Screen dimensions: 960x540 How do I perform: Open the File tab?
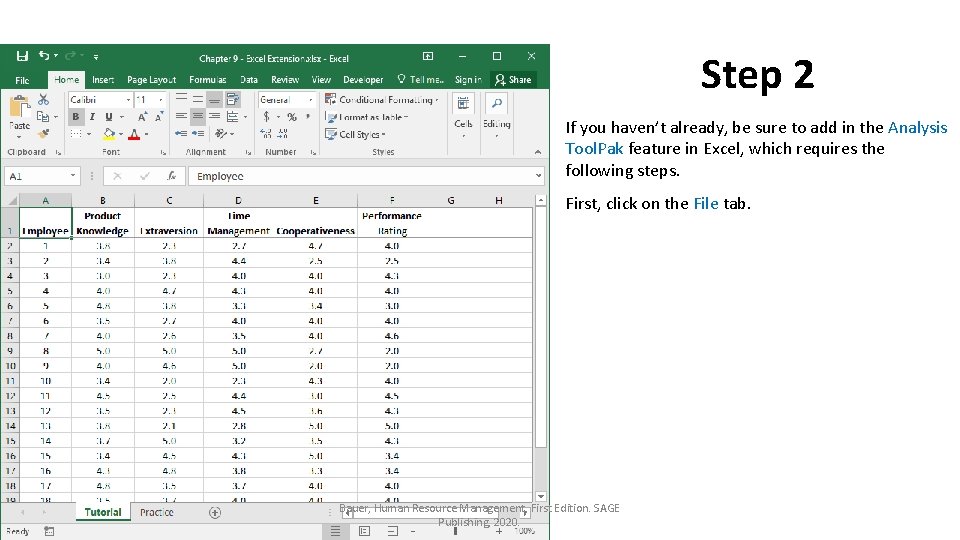[22, 80]
